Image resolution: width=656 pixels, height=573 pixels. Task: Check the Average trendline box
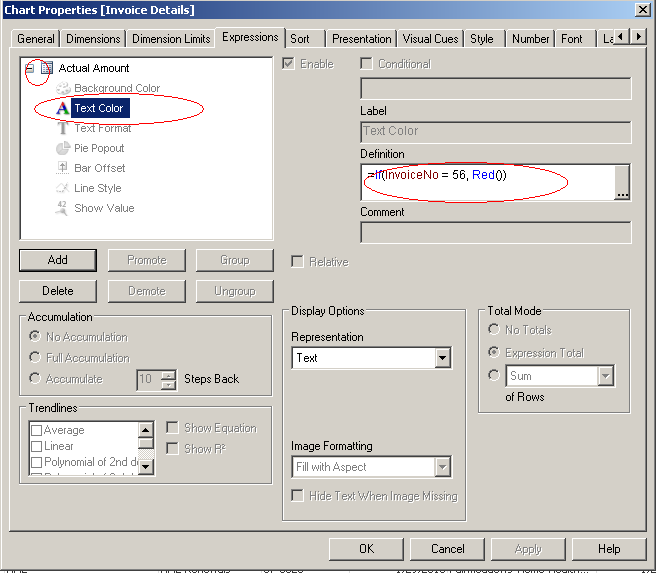37,430
